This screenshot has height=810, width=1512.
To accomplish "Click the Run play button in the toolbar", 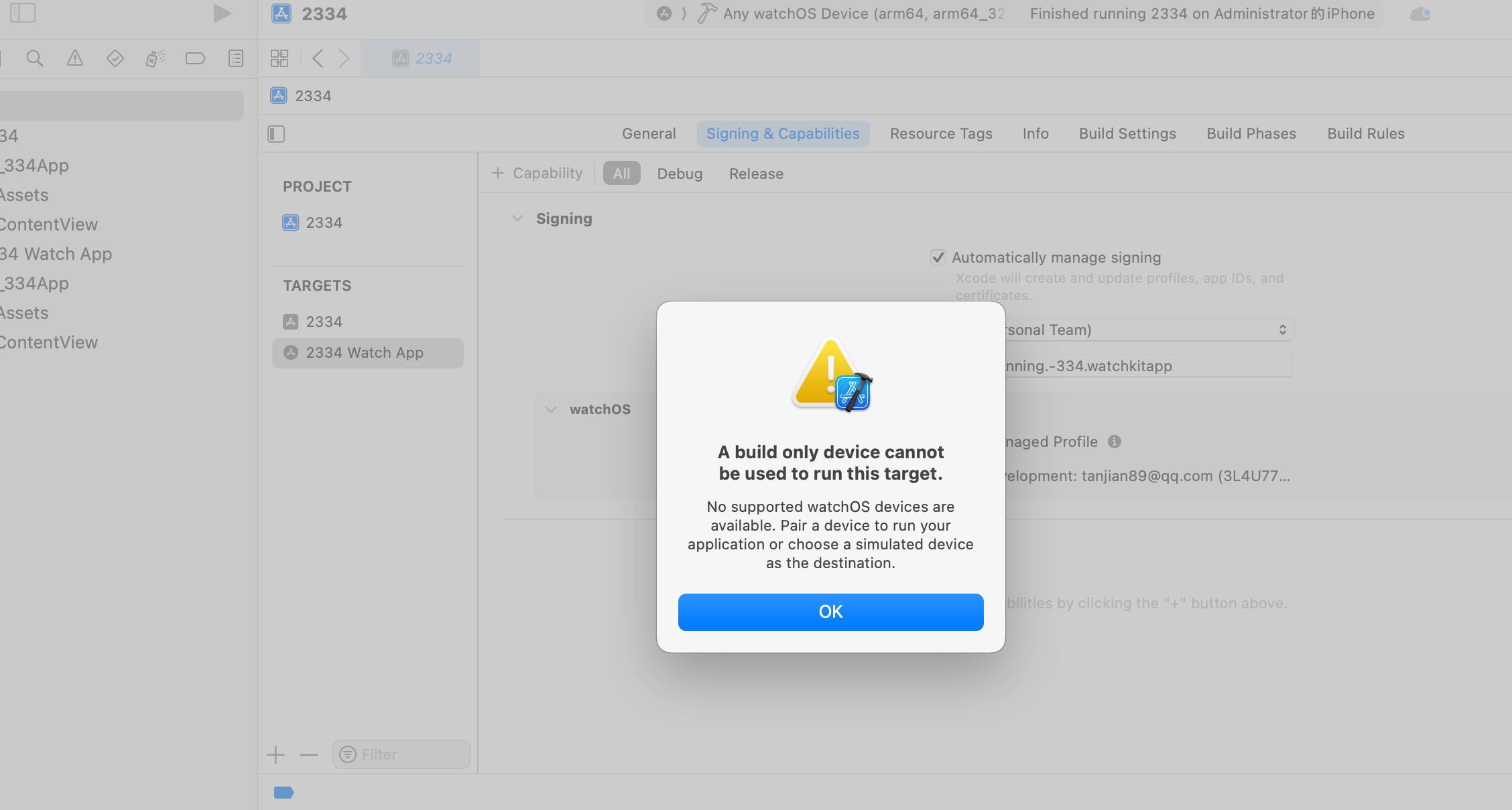I will [x=222, y=13].
